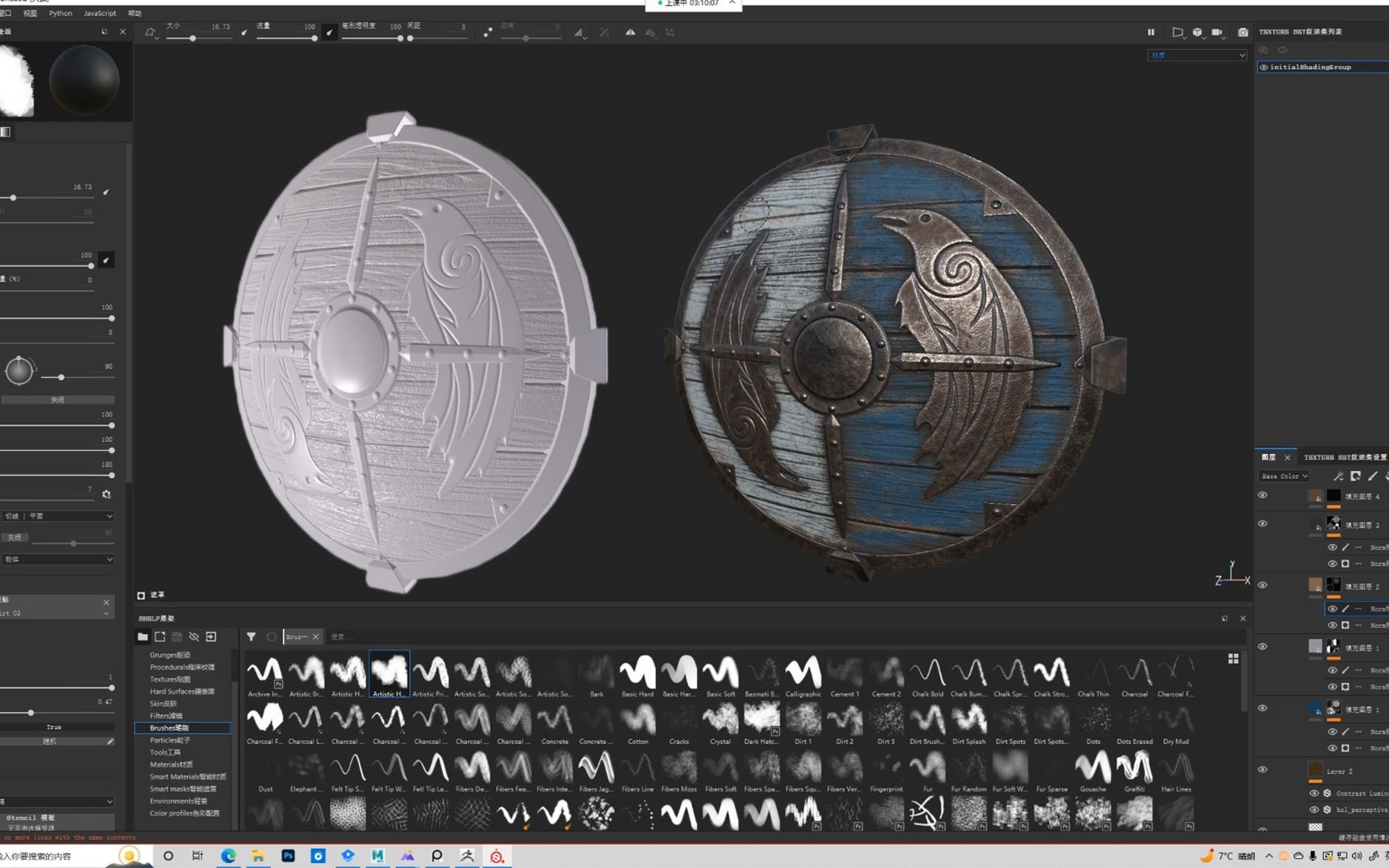Pick the Graffiti brush preset
1389x868 pixels.
(1134, 768)
